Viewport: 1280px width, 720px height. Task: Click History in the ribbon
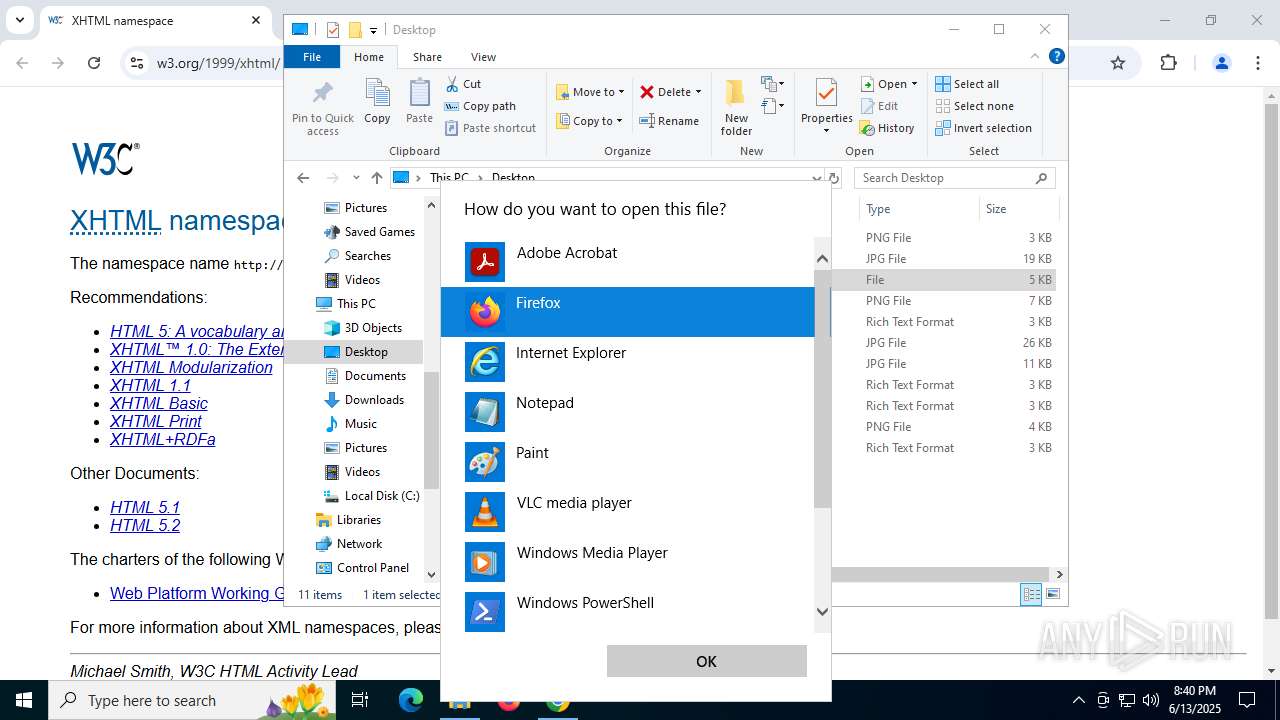(888, 128)
